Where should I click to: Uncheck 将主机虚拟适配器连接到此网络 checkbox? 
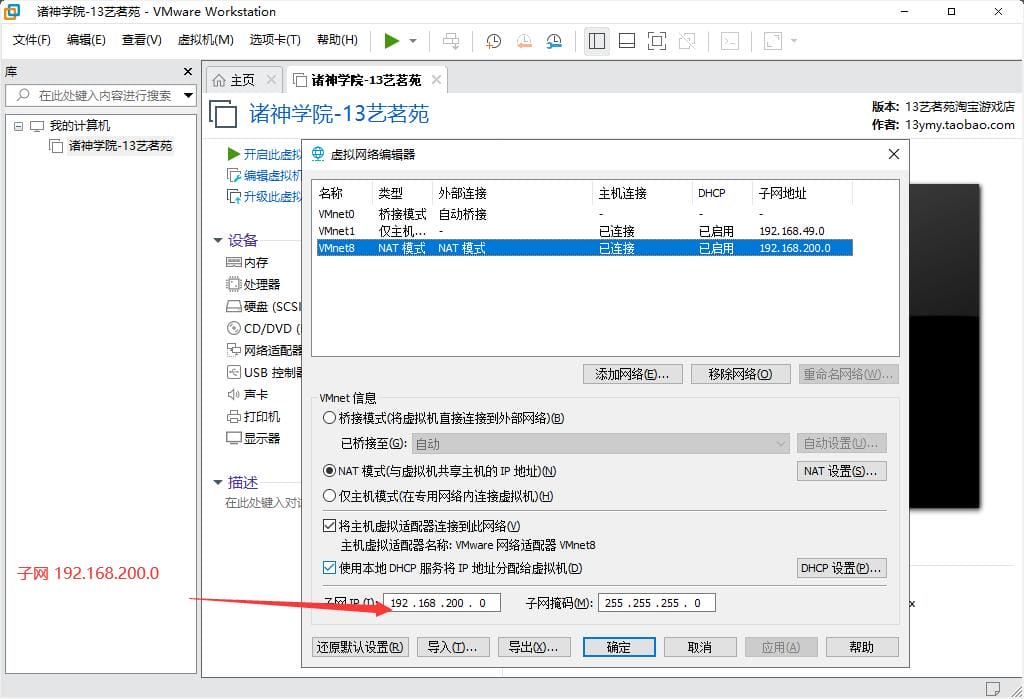(330, 526)
